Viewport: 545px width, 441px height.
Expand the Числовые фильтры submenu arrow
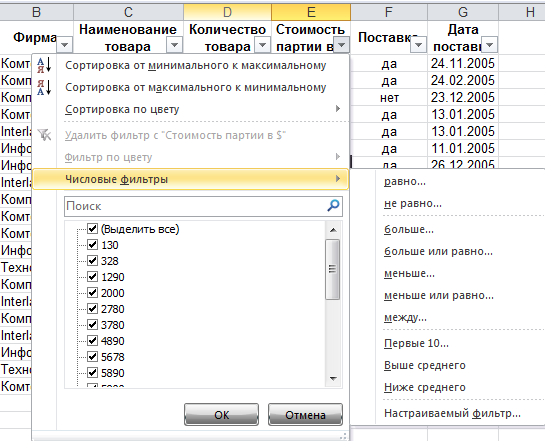337,179
